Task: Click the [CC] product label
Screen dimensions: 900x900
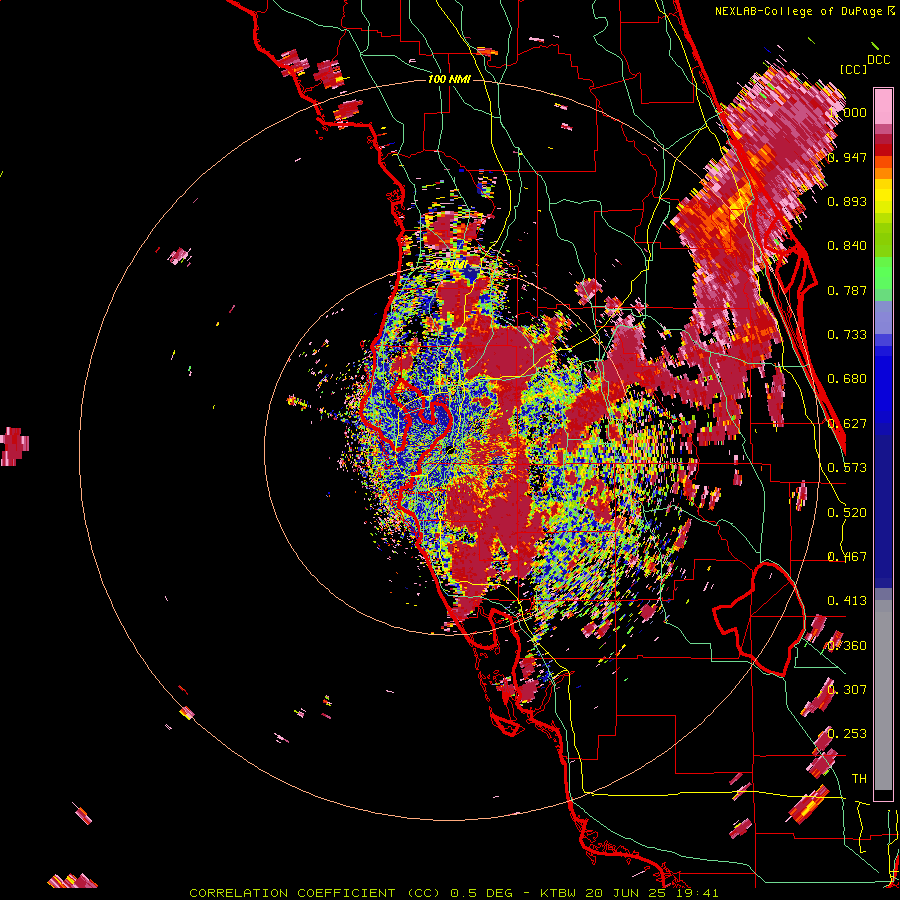Action: [853, 69]
